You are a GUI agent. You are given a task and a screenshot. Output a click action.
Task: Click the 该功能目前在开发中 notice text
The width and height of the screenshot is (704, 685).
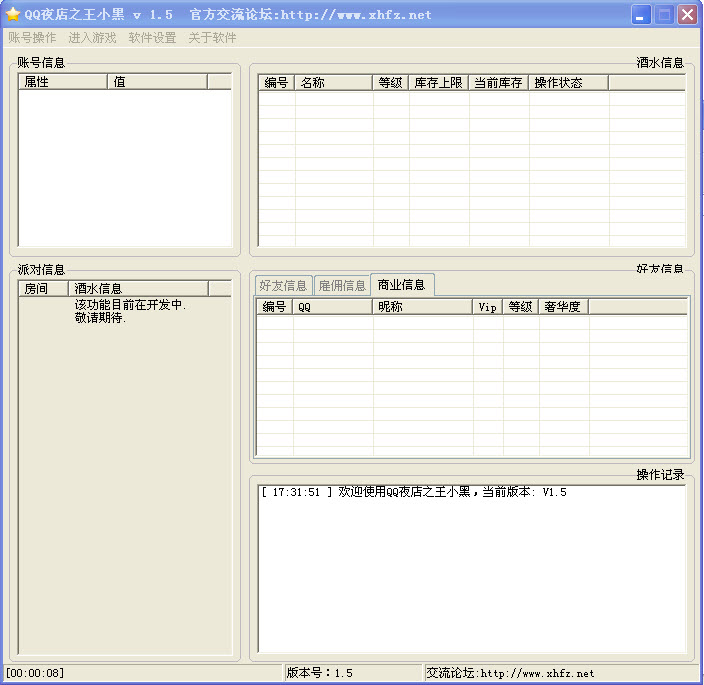point(130,305)
